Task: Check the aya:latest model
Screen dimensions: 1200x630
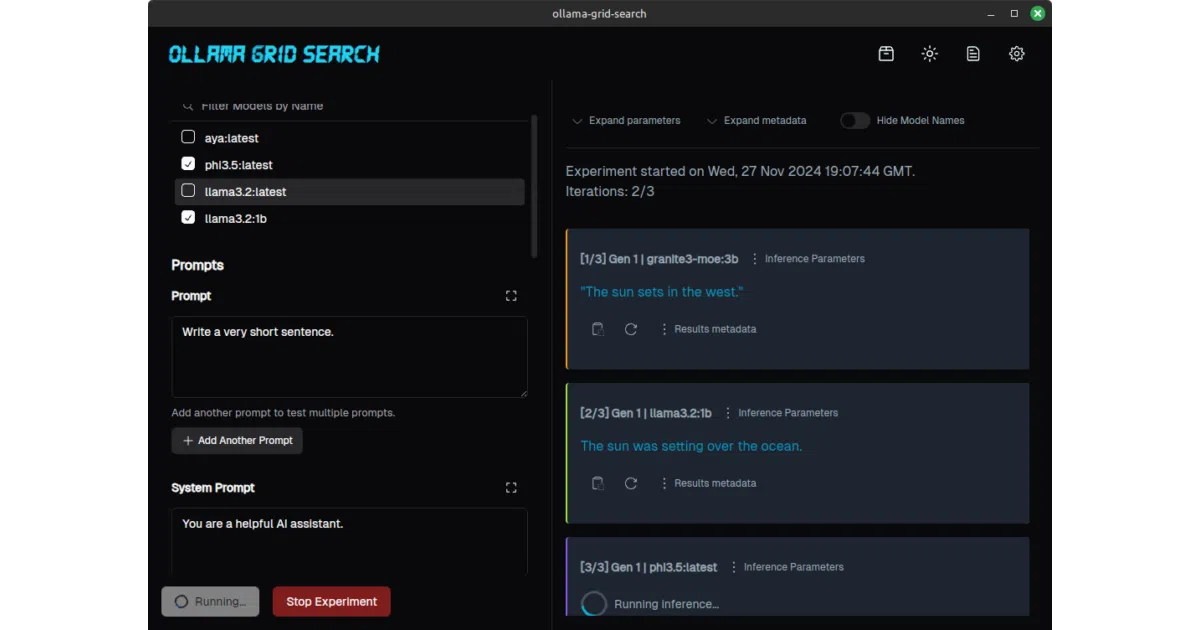Action: [x=188, y=138]
